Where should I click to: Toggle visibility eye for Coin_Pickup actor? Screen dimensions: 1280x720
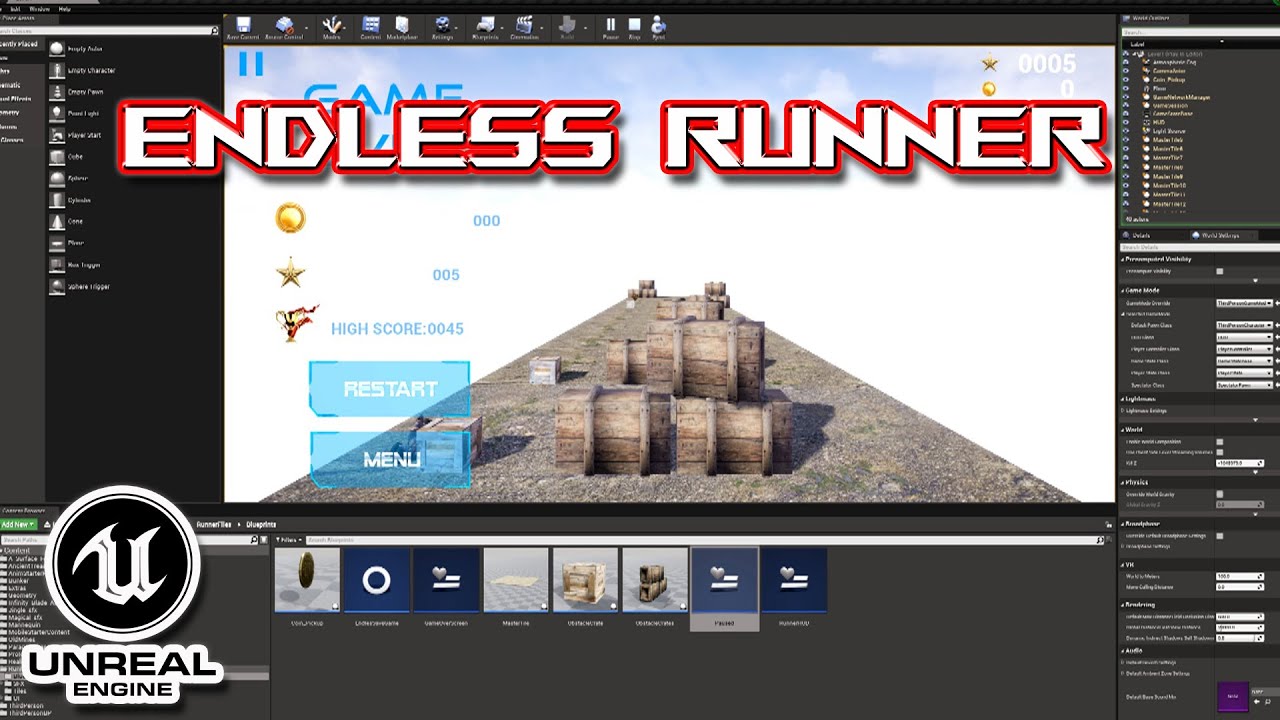point(1125,79)
